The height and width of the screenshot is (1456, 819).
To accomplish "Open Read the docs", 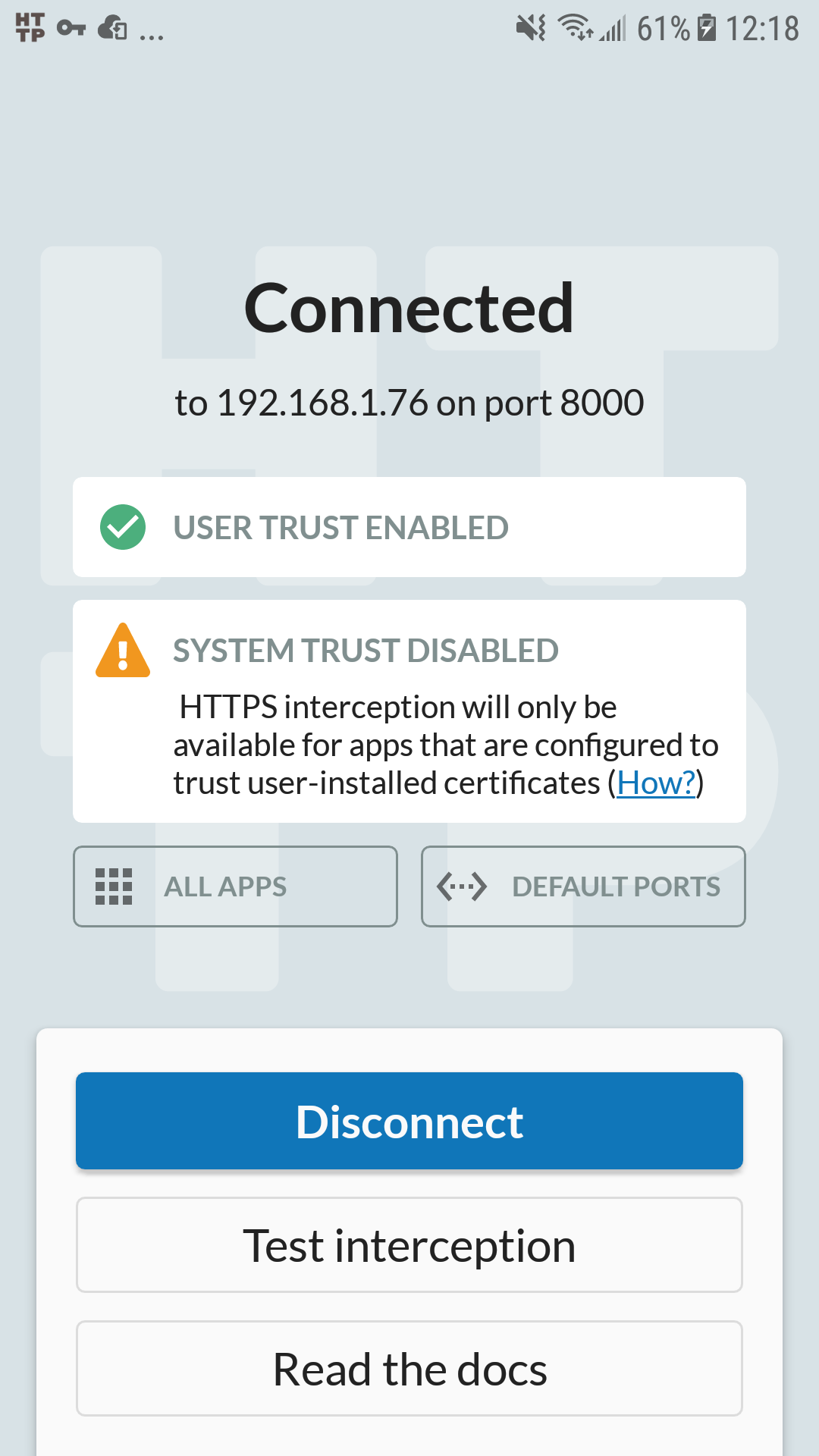I will pyautogui.click(x=409, y=1368).
